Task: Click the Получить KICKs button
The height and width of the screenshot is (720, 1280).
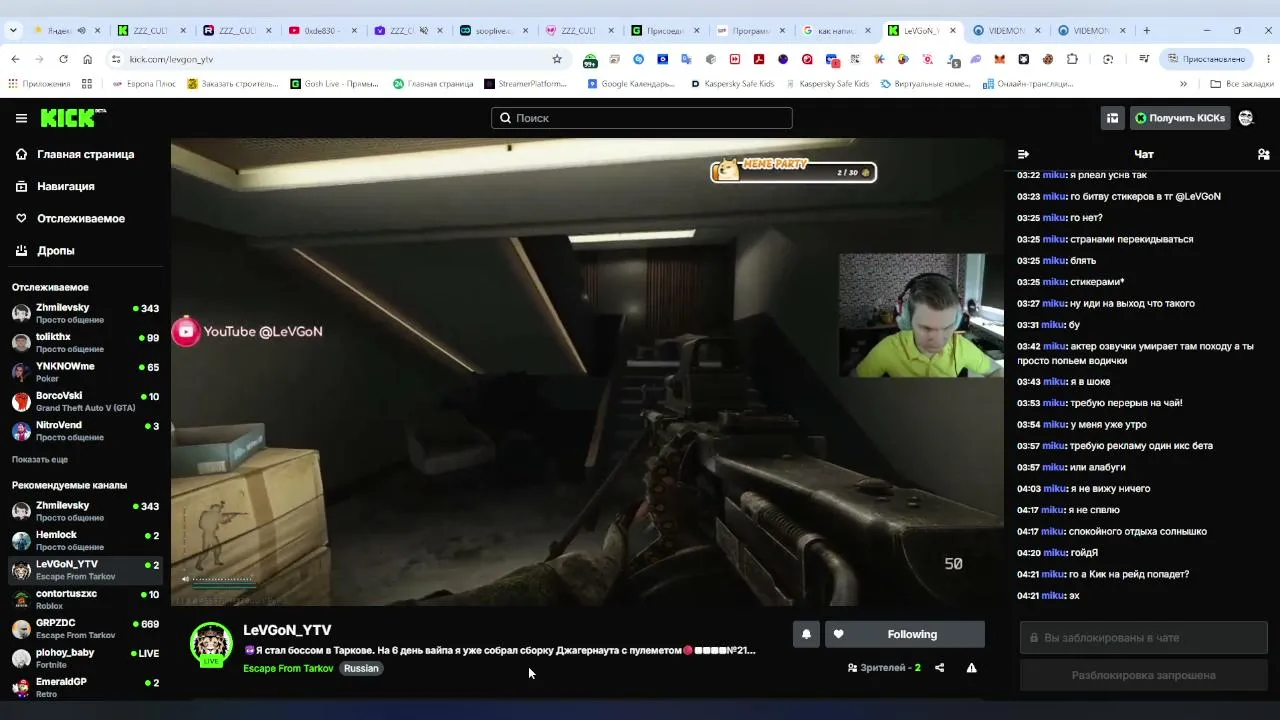Action: (1179, 118)
